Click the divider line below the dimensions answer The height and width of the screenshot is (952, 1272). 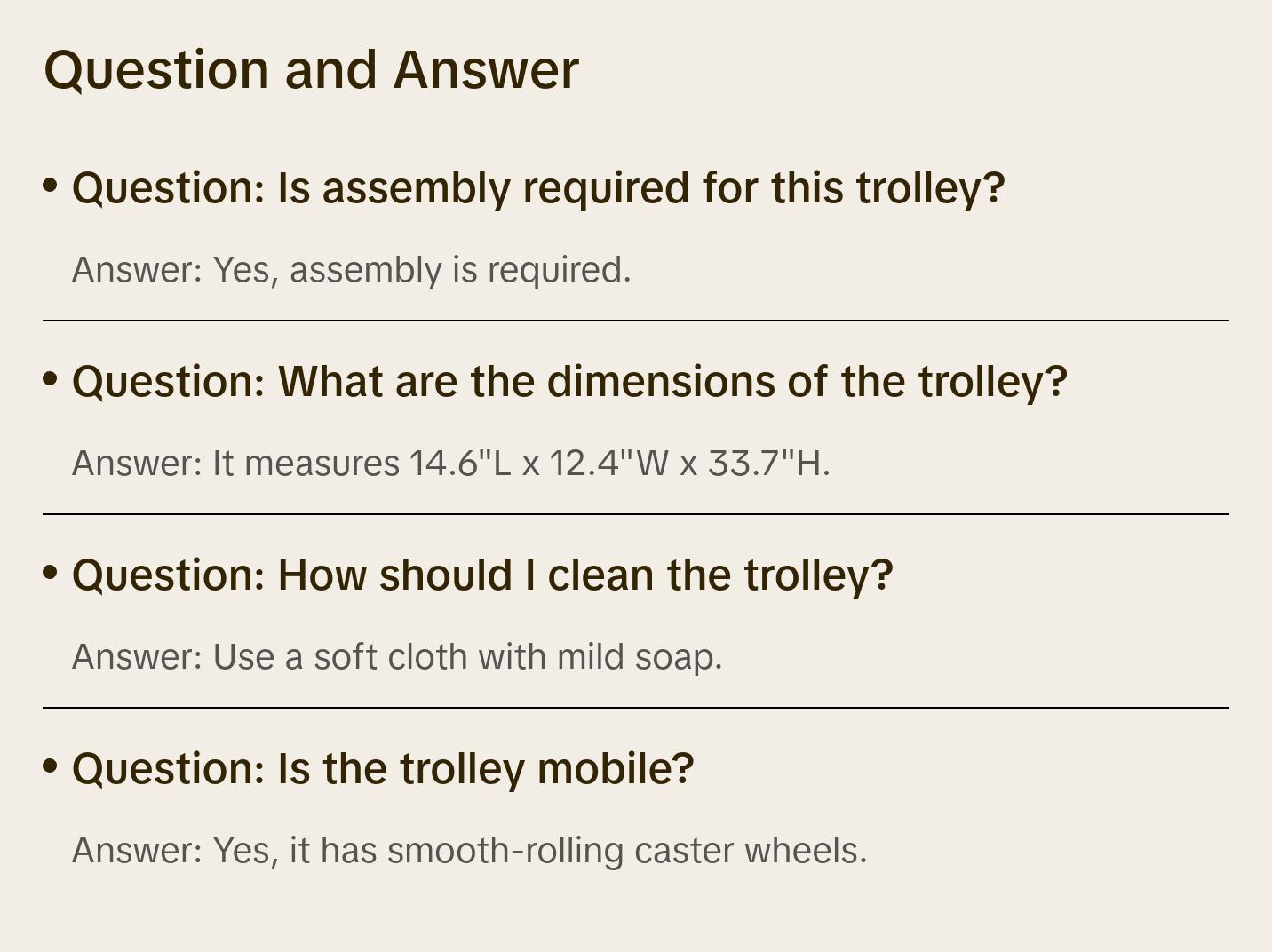(636, 514)
